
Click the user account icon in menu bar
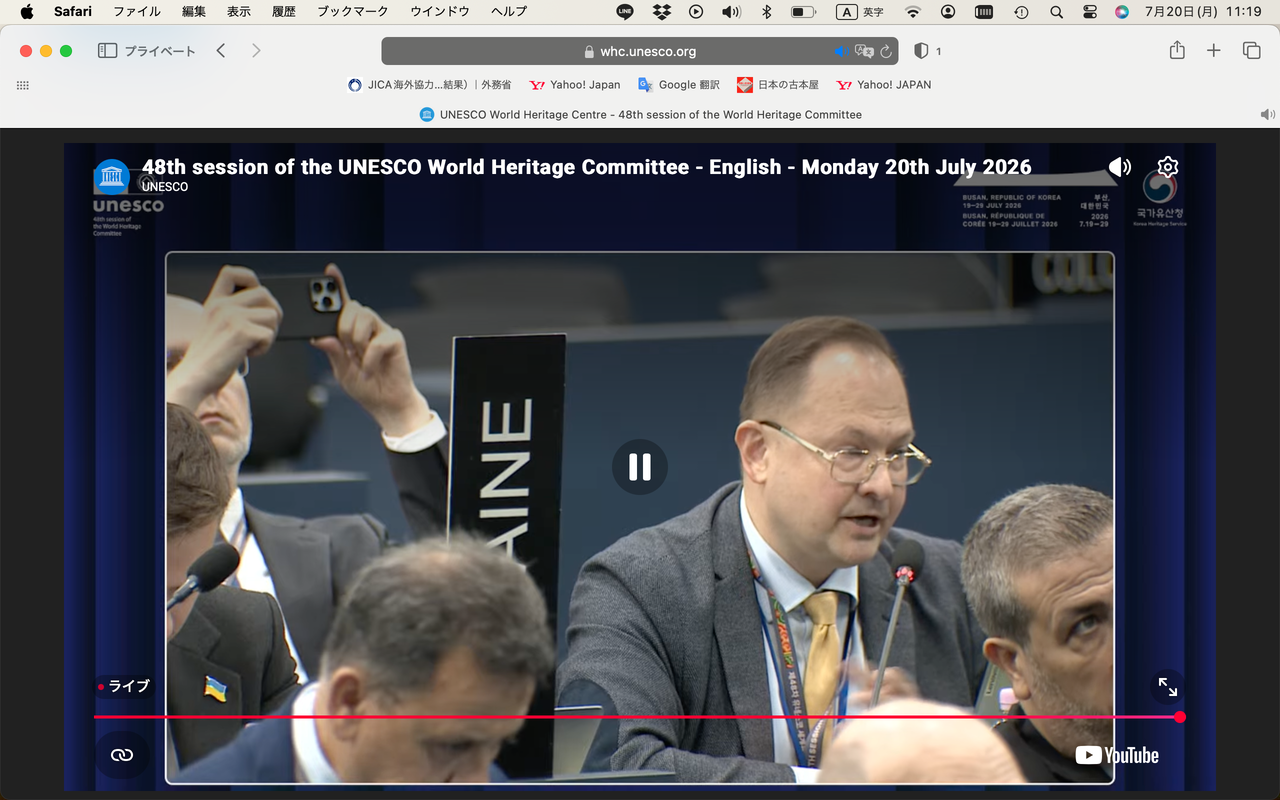[948, 12]
